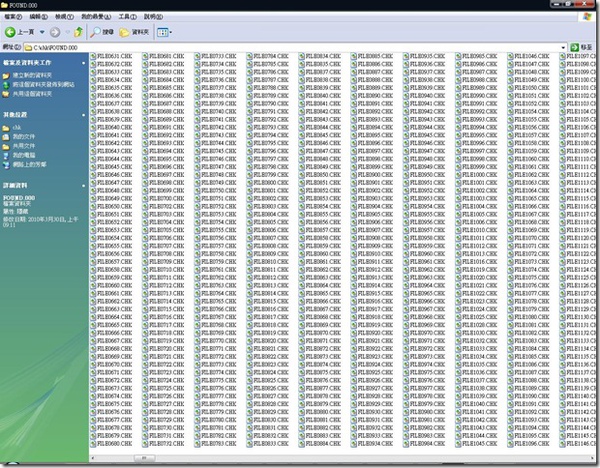Click the FILE0733.CHK file icon
This screenshot has height=468, width=600.
197,56
